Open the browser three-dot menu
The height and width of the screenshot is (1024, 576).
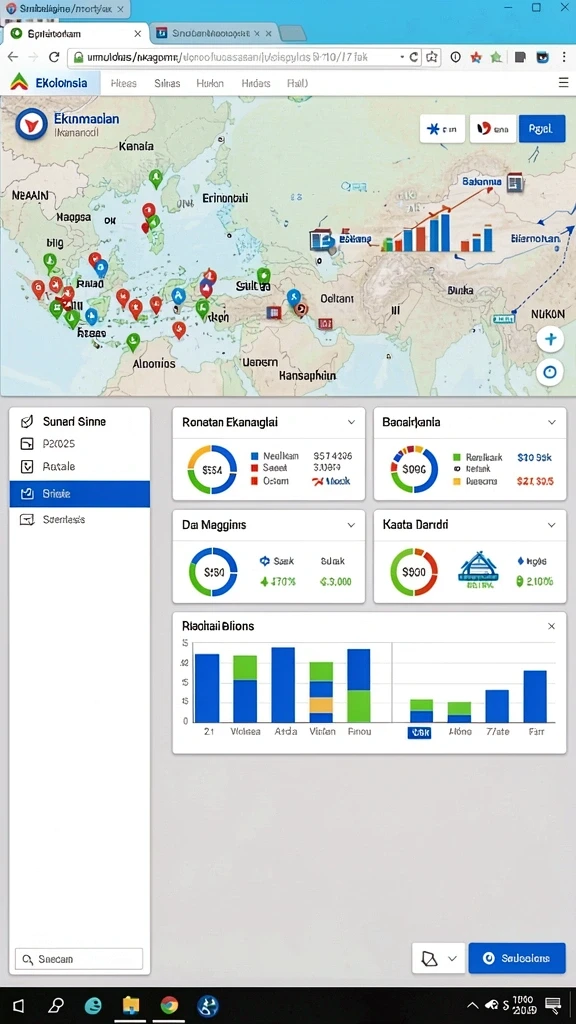click(x=563, y=57)
